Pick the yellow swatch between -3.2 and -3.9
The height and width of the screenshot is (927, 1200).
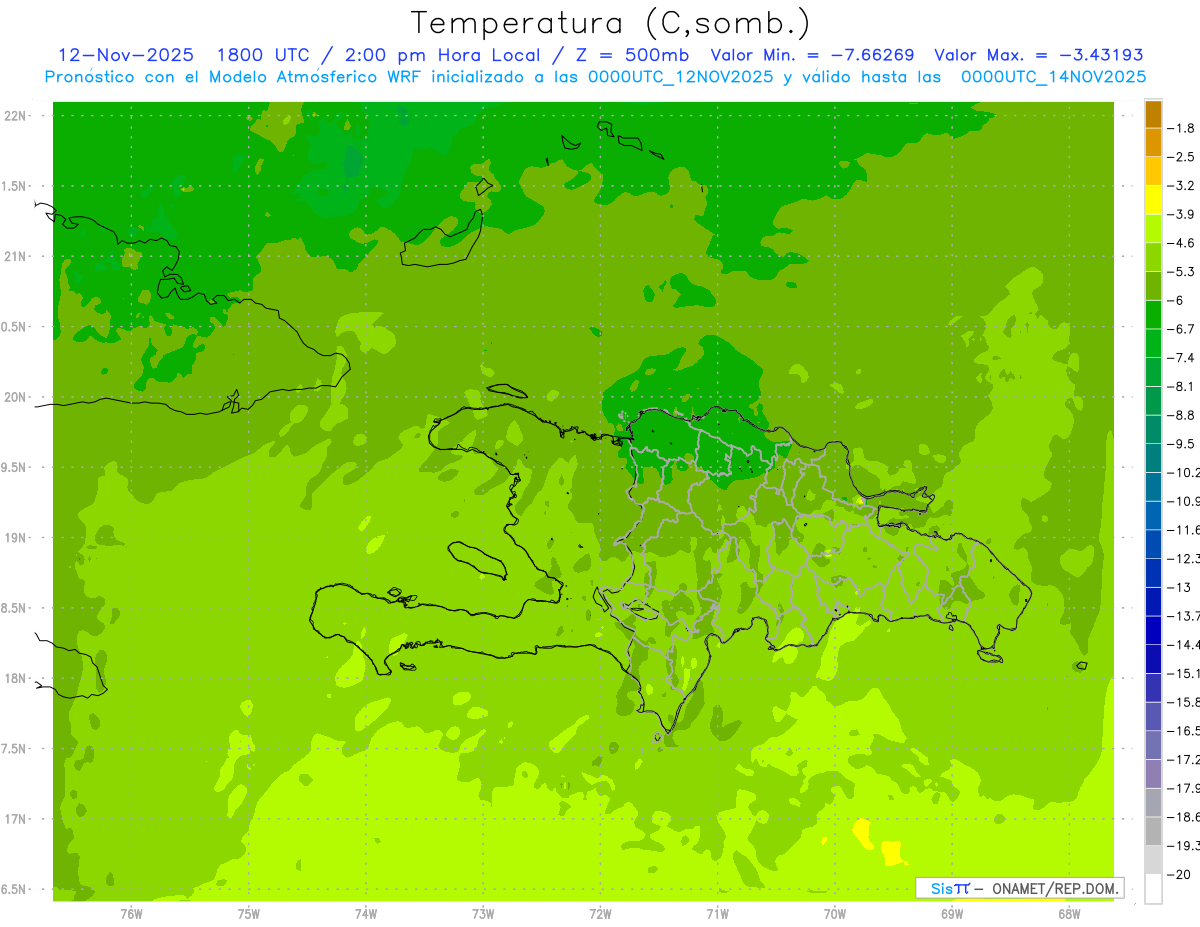[1153, 199]
